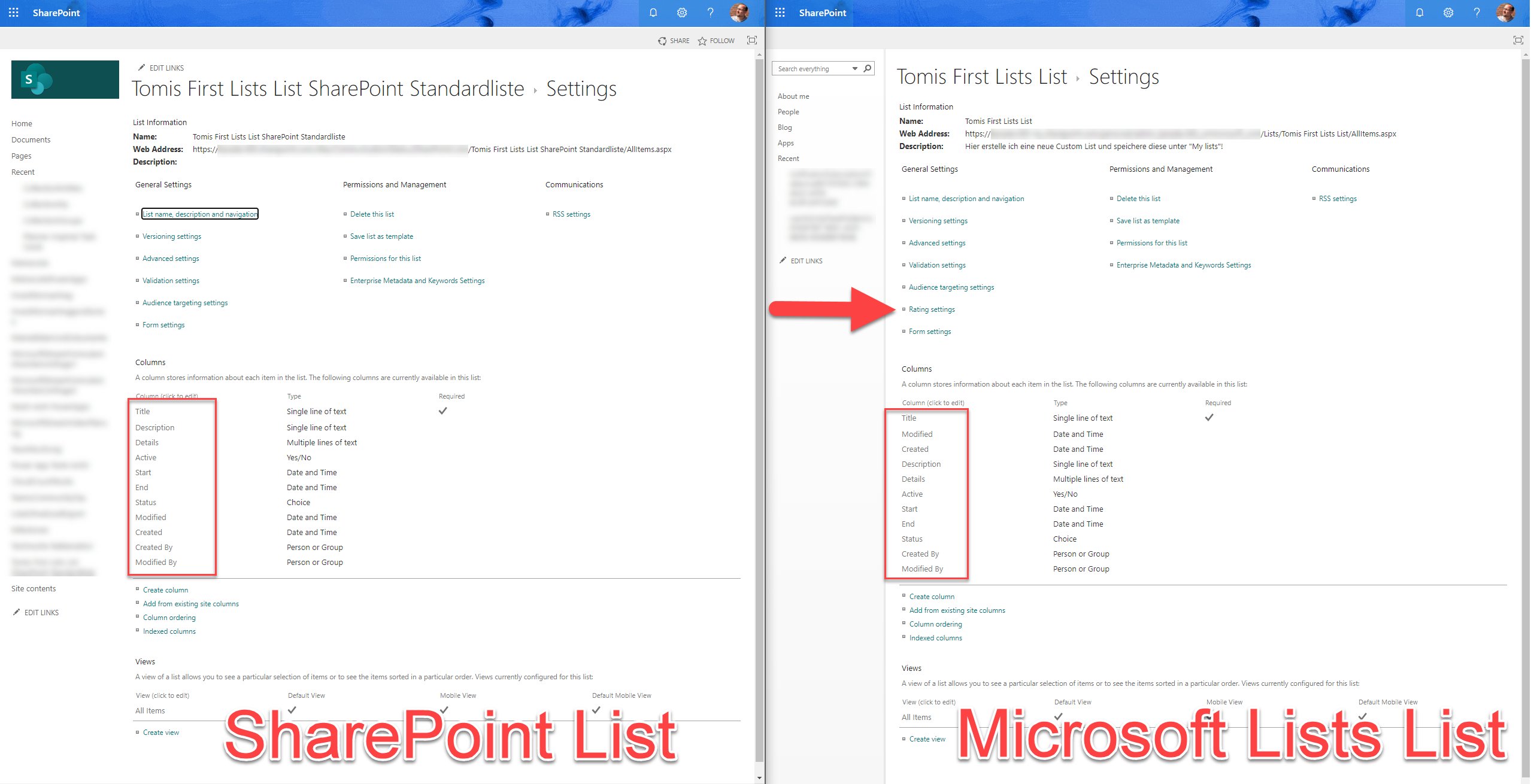Open Indexed columns in right window
The width and height of the screenshot is (1531, 784).
click(935, 637)
